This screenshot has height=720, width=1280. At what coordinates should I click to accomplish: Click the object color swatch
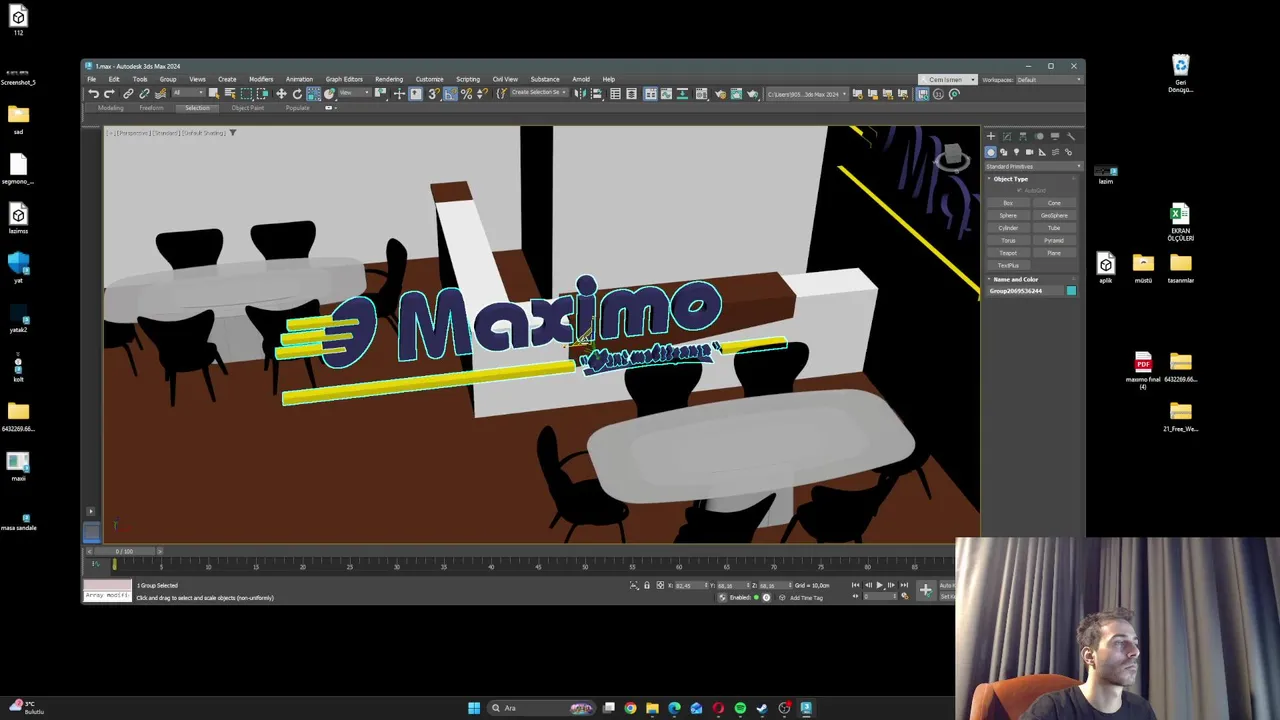pos(1071,291)
